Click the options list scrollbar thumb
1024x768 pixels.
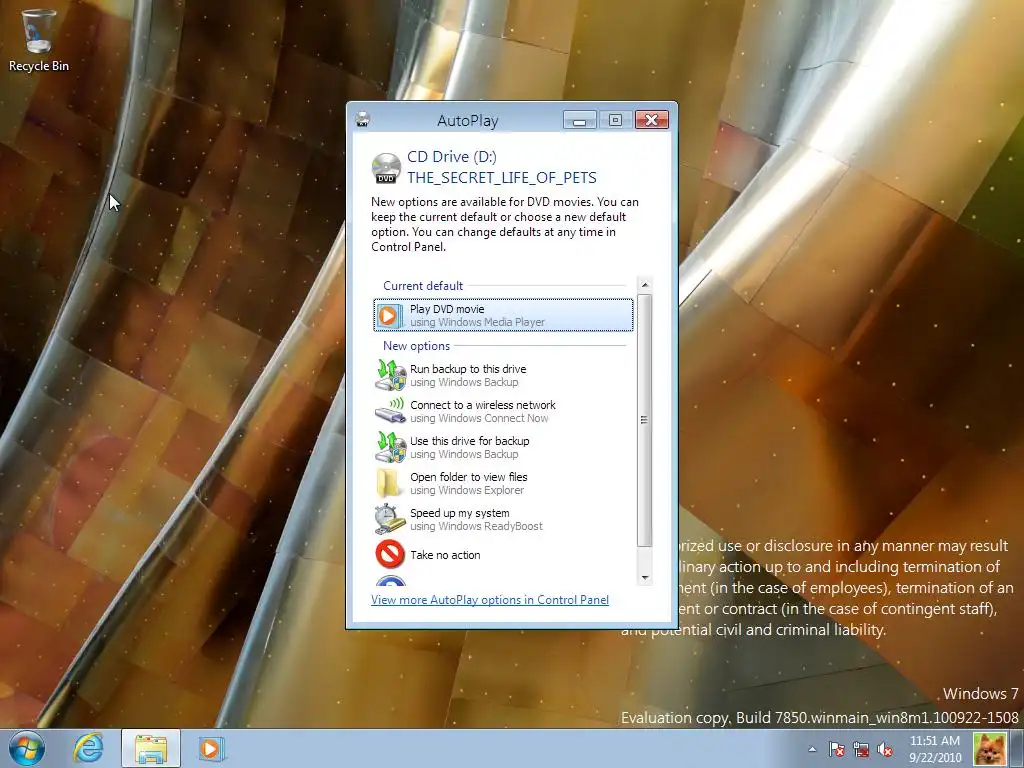coord(645,420)
